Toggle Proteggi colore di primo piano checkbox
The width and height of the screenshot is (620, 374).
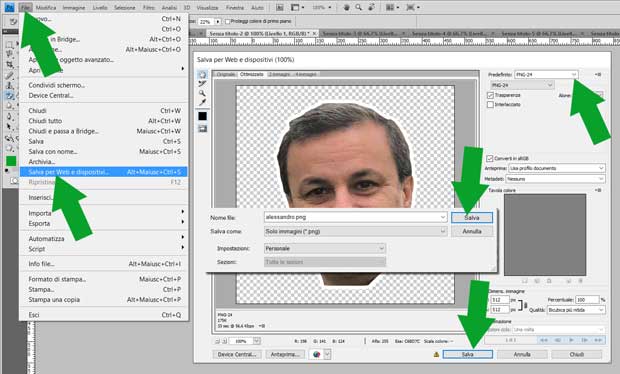point(227,21)
